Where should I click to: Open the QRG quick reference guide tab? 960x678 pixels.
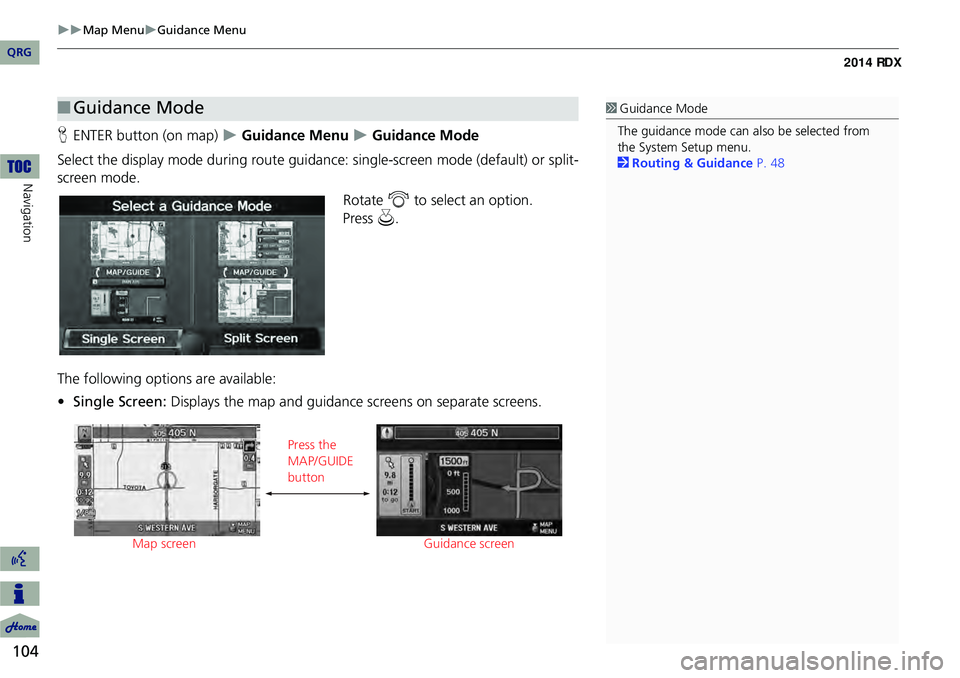pos(19,52)
